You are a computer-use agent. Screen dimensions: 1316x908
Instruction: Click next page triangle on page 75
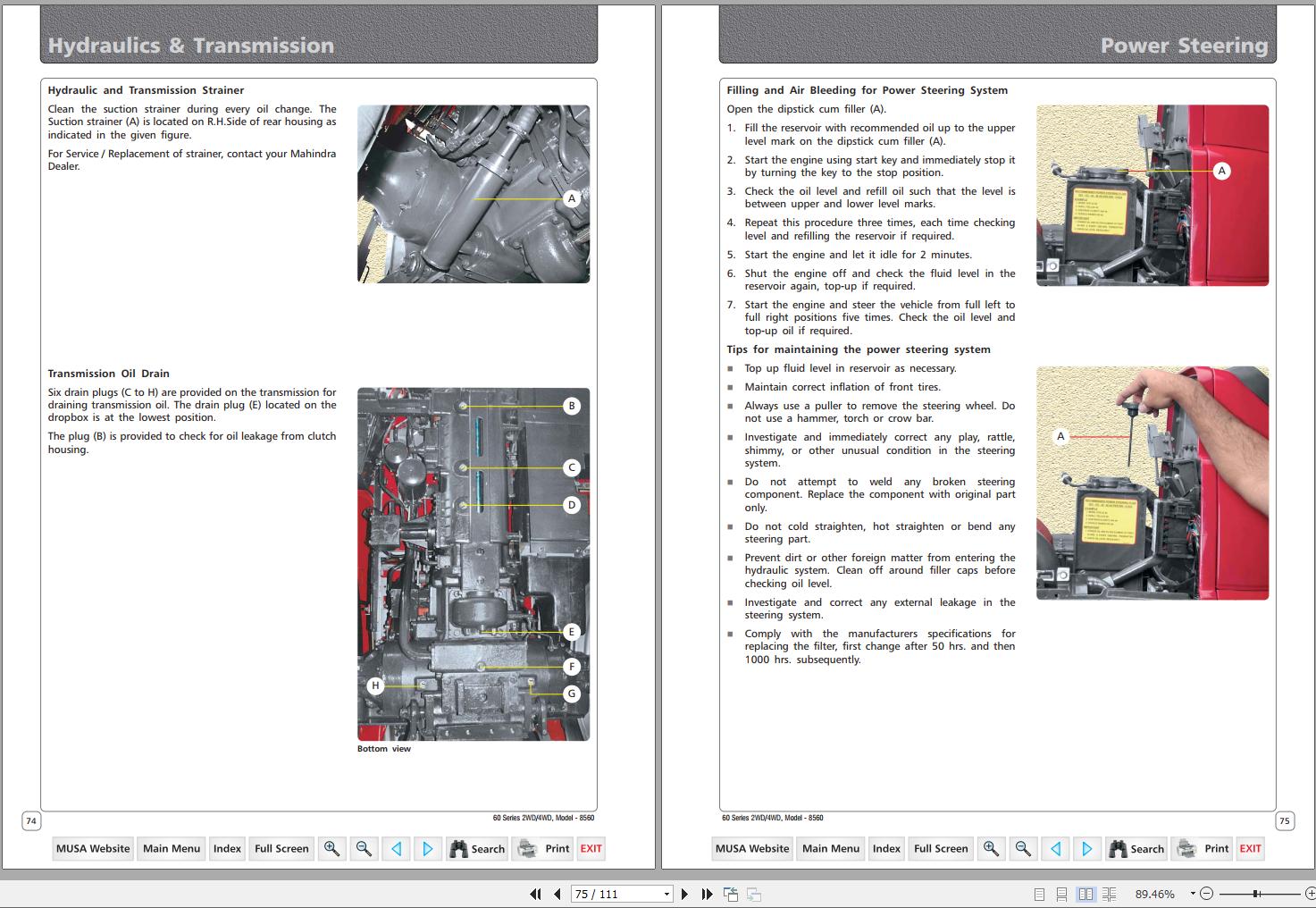[x=1087, y=849]
